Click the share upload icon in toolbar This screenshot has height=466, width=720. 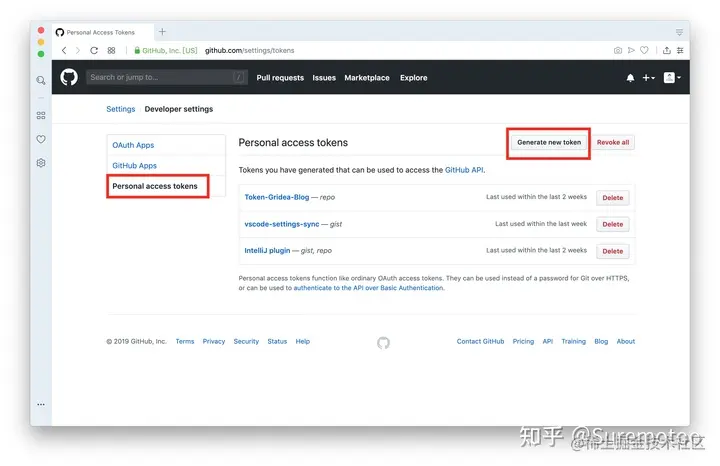667,50
